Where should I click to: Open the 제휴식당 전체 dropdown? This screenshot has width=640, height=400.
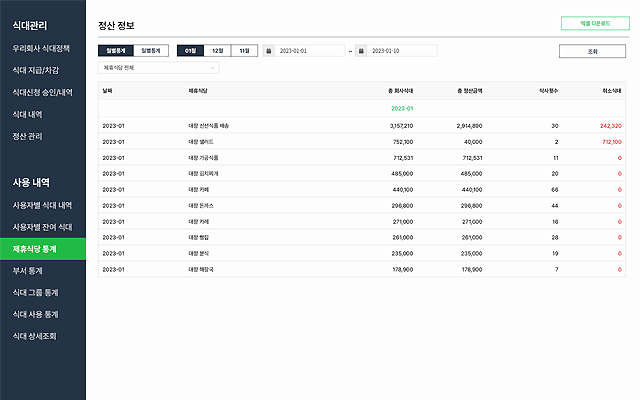click(x=158, y=68)
